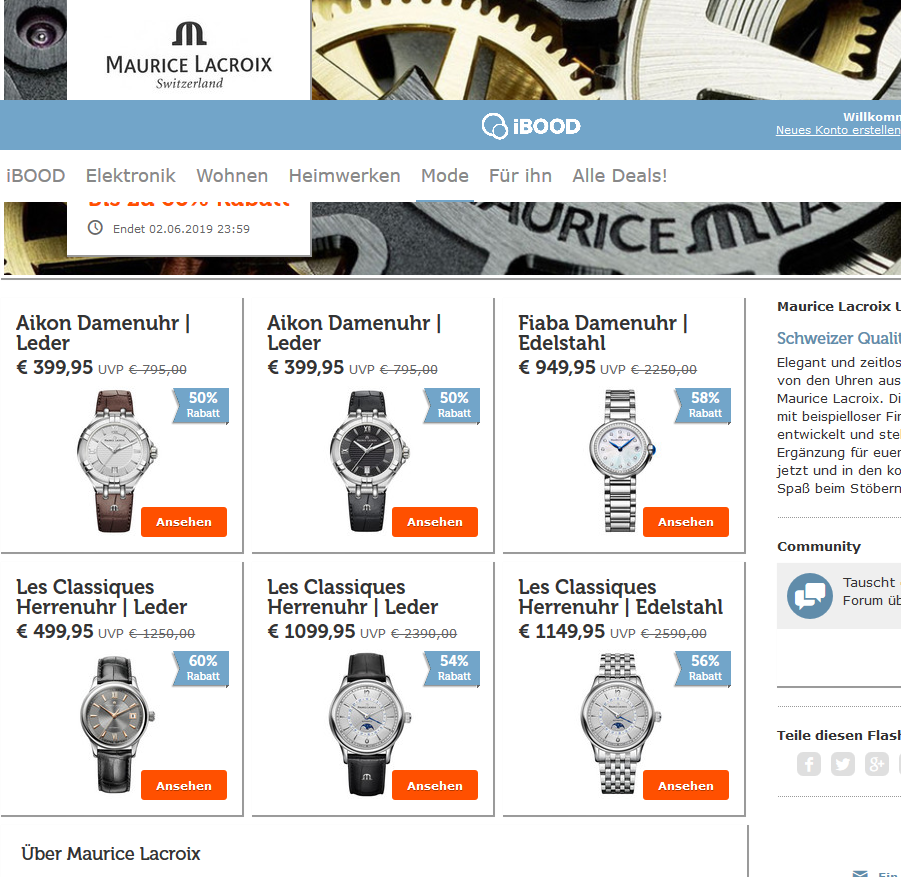
Task: Select Heimwerken in the navigation bar
Action: (344, 176)
